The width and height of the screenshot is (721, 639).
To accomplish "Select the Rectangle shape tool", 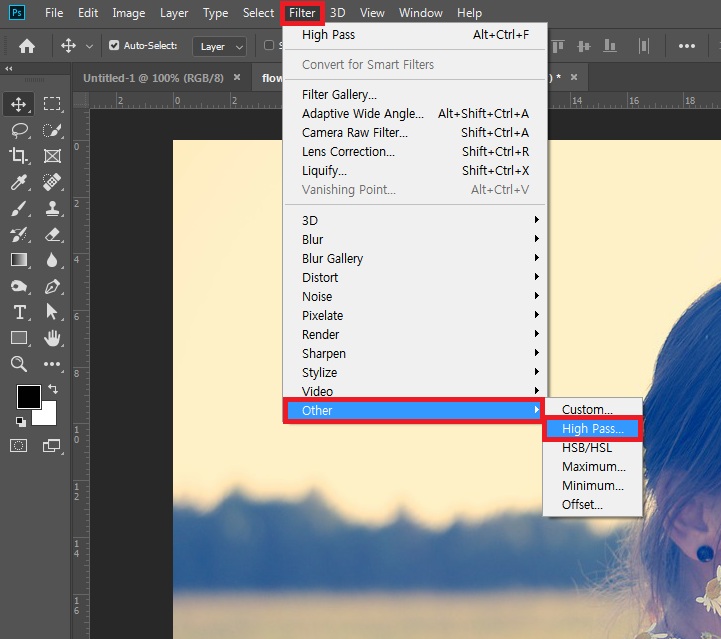I will (19, 338).
